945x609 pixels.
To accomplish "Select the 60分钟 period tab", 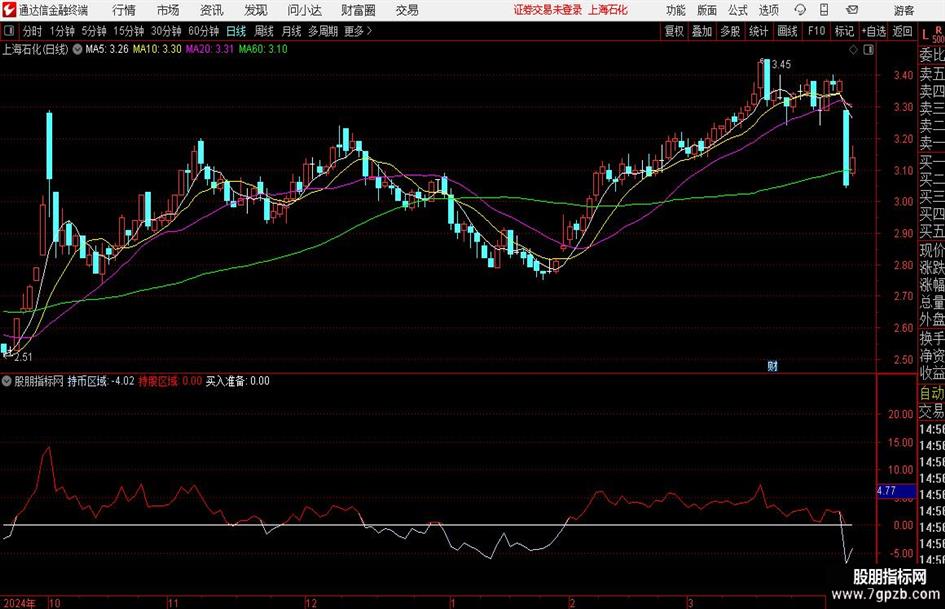I will [204, 31].
